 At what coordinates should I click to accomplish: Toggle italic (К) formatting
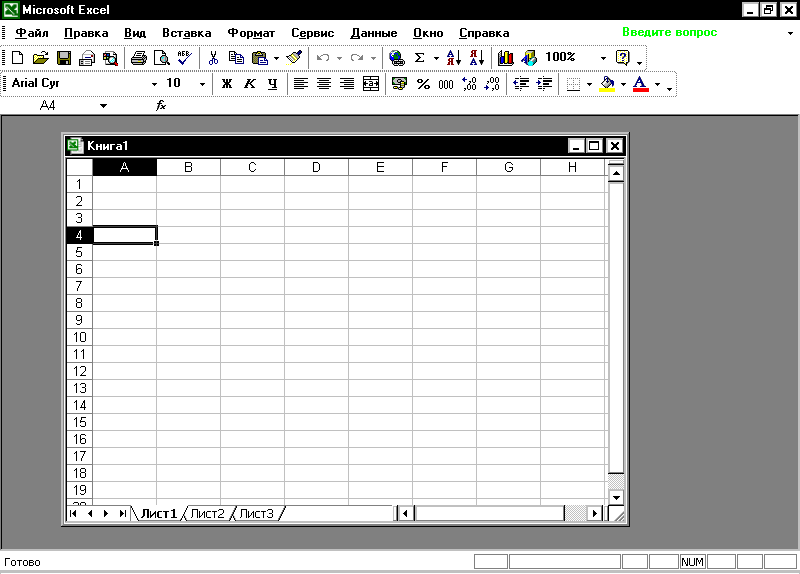(249, 84)
